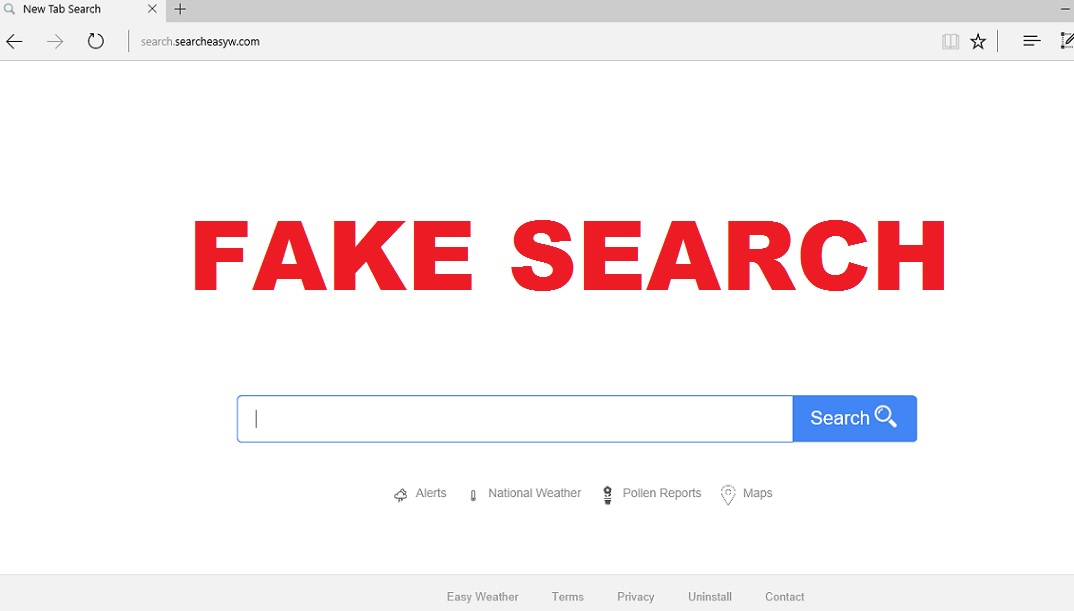Open Reading view in the browser toolbar
1074x611 pixels.
[949, 41]
